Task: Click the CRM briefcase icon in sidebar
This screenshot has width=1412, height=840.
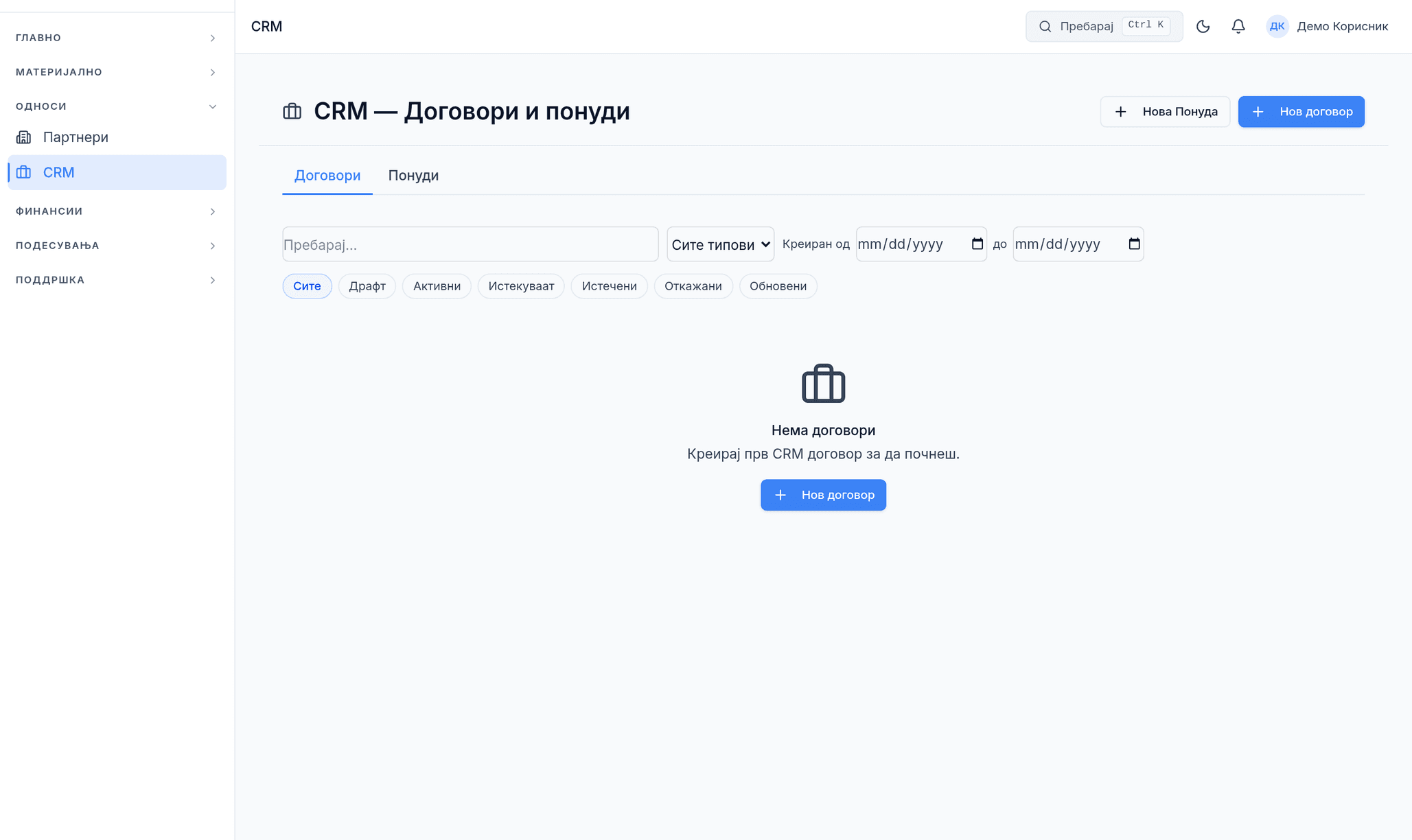Action: pyautogui.click(x=24, y=172)
